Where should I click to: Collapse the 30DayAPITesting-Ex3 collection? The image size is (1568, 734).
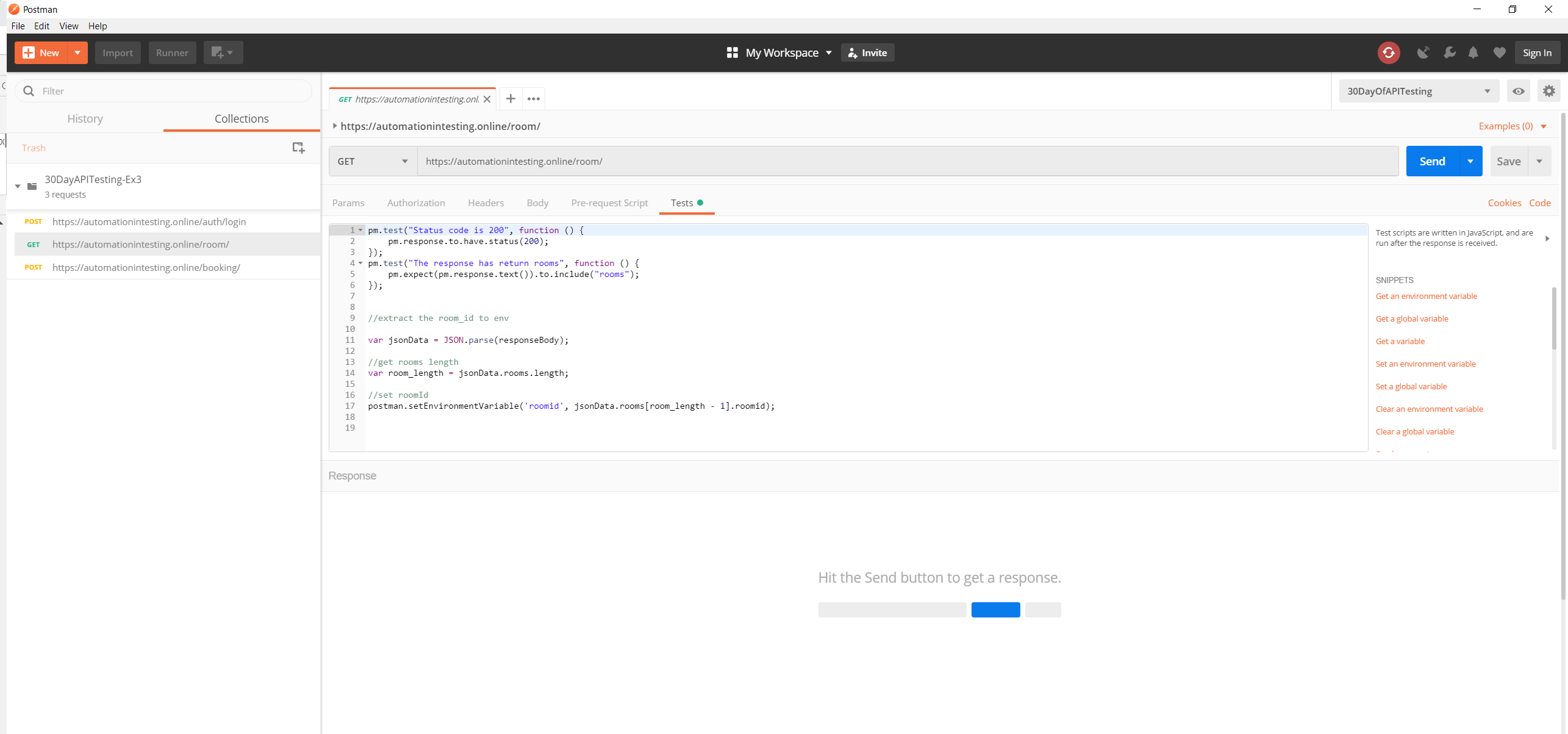(x=18, y=186)
